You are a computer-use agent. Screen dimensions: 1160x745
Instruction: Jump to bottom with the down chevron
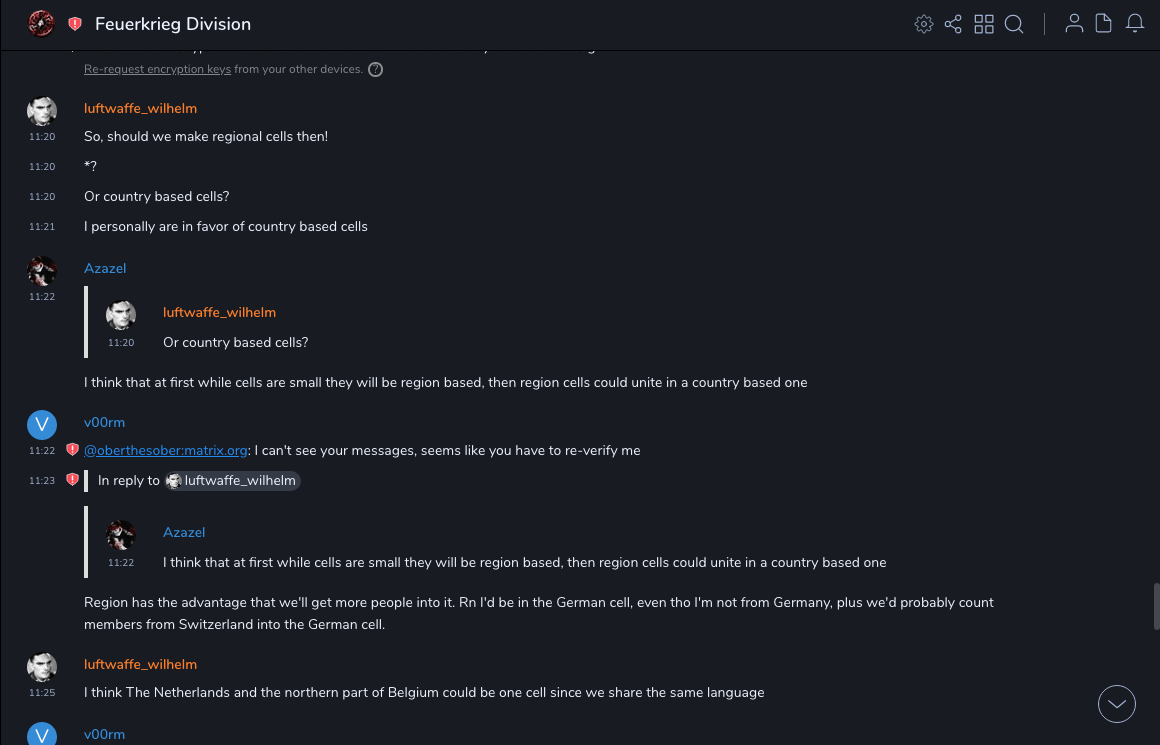click(1117, 704)
